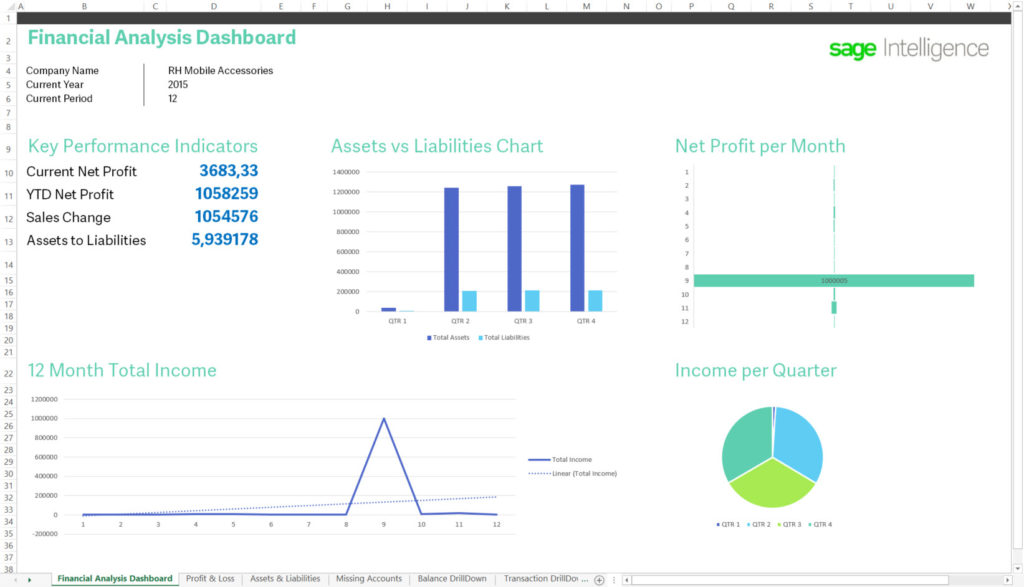Select the Balance DrillDown tab
This screenshot has height=587, width=1024.
tap(450, 578)
